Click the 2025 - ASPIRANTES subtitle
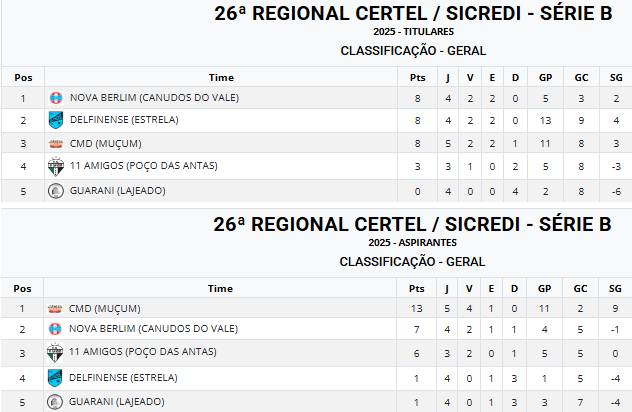Screen dimensions: 632x412 pos(412,243)
